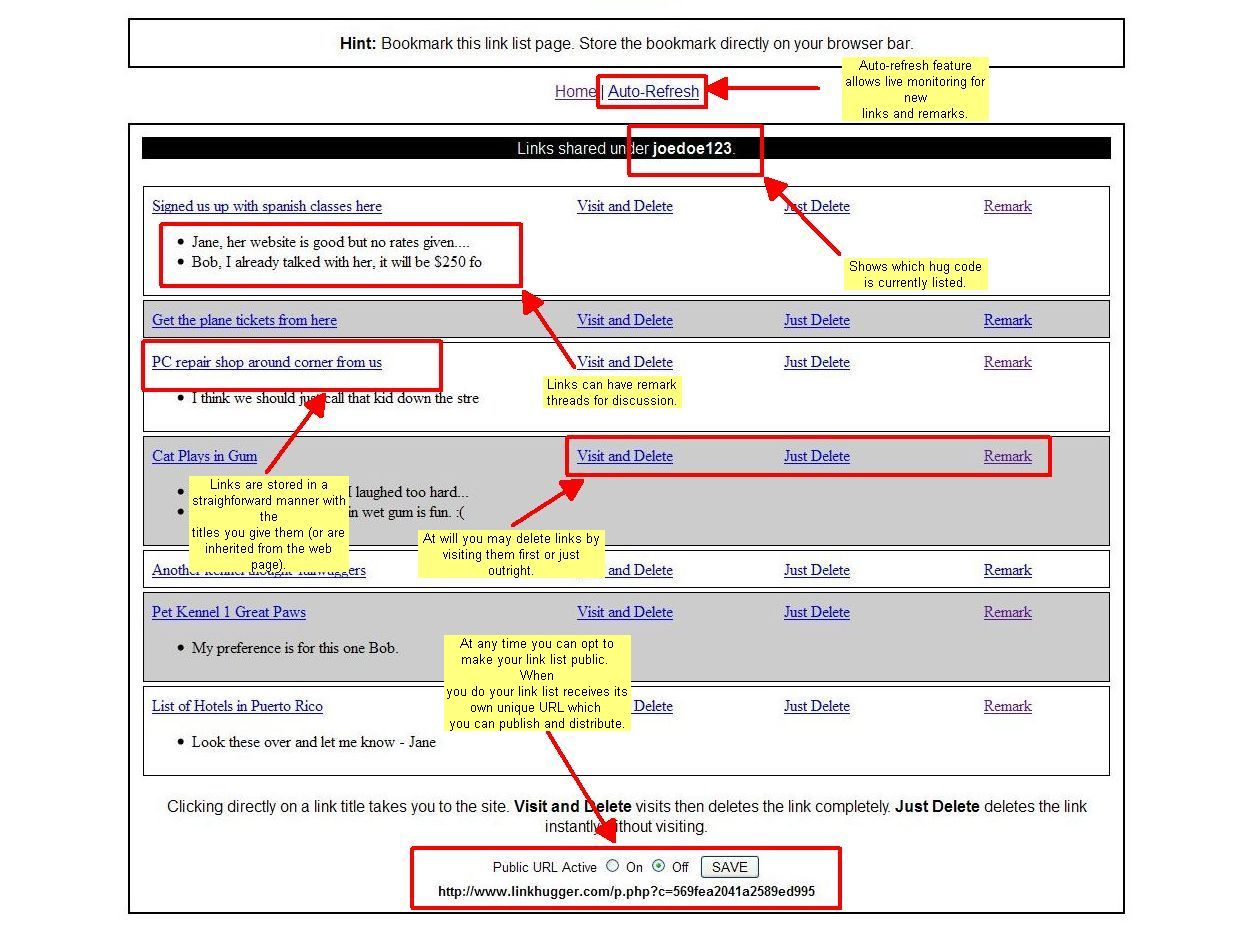1250x927 pixels.
Task: Open 'List of Hotels in Puerto Rico' link
Action: pos(237,706)
